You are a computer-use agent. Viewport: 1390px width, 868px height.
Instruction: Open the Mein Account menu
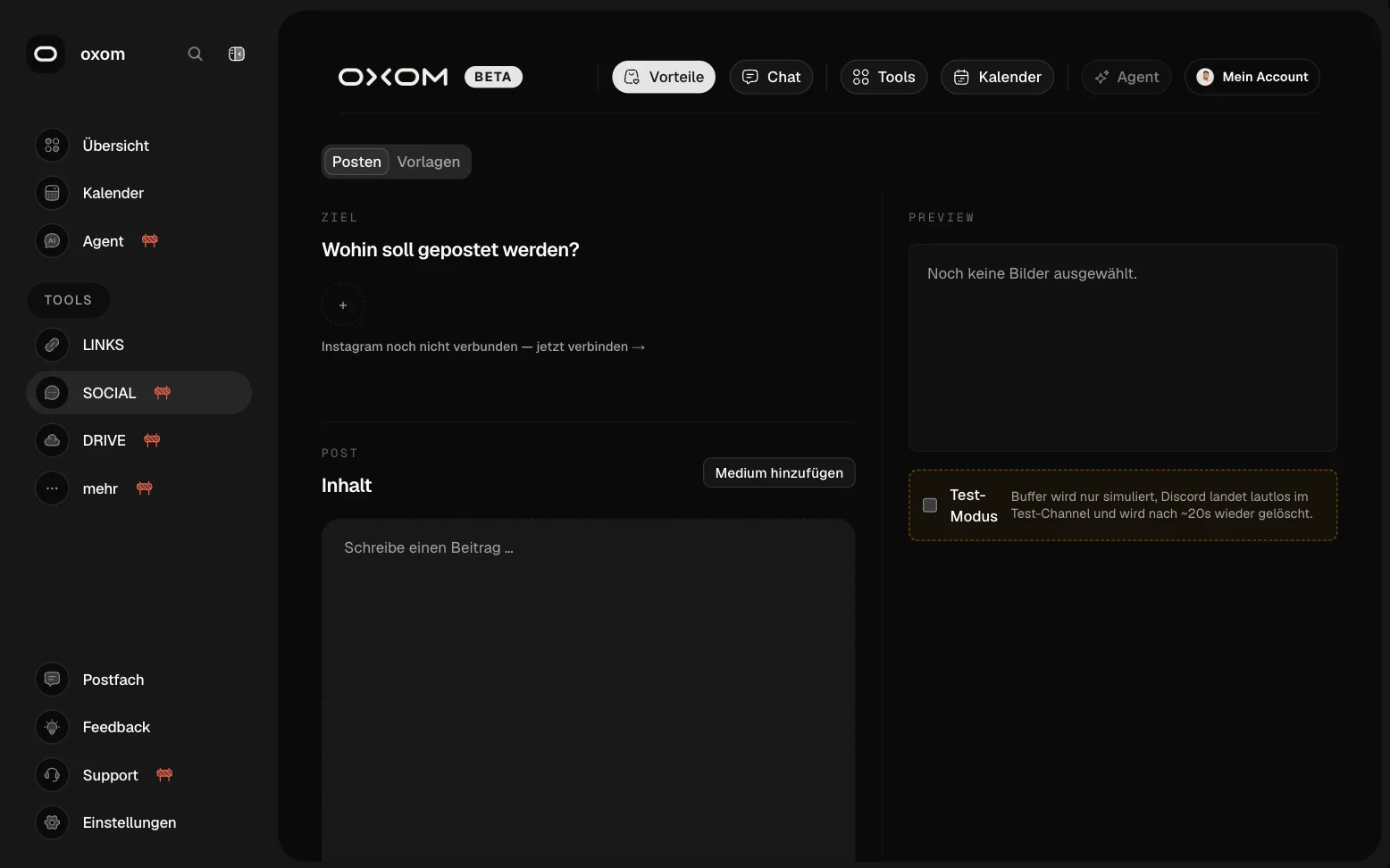(x=1252, y=77)
